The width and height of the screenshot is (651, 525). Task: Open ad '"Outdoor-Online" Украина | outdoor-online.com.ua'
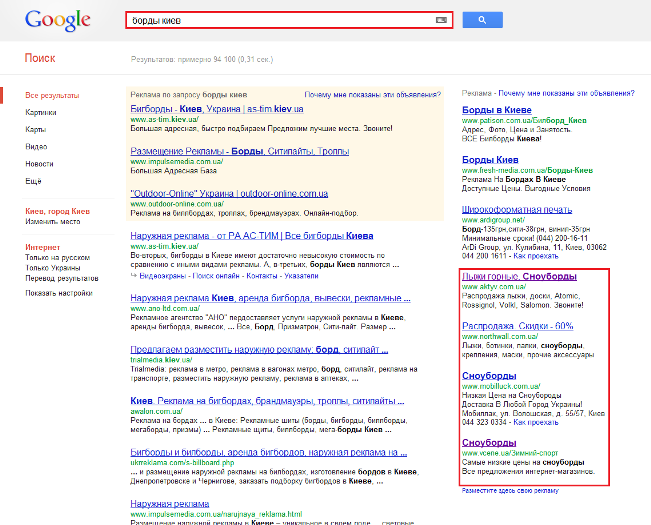pos(229,193)
